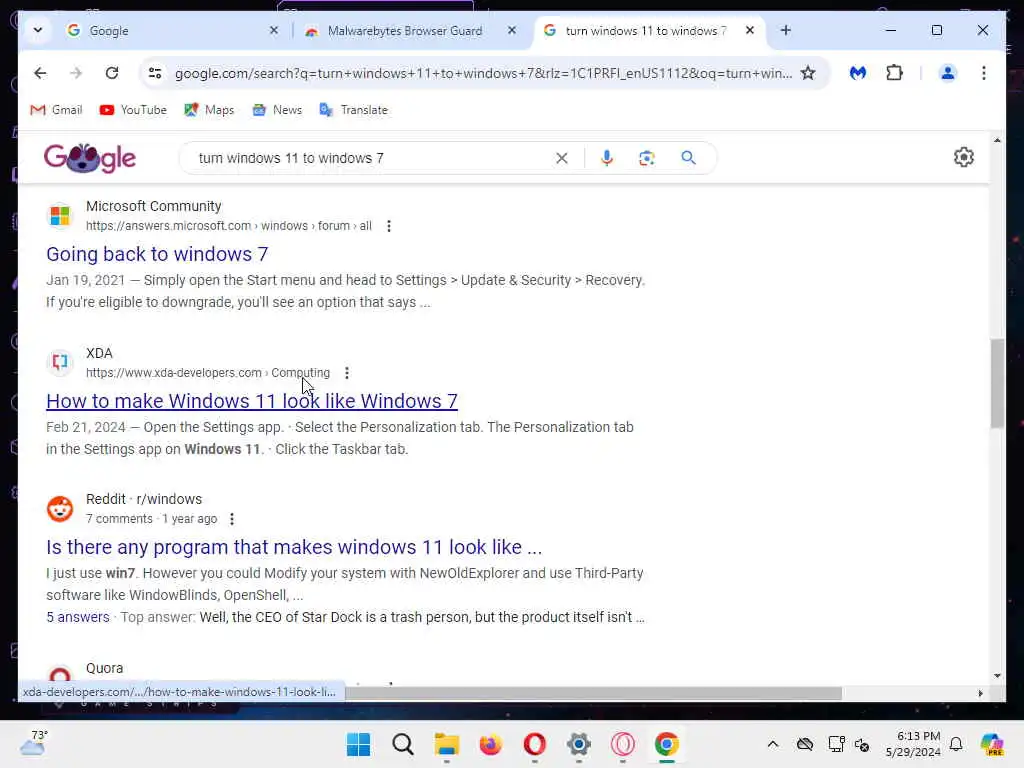
Task: Open Reddit 'Is there any program' result
Action: (294, 547)
